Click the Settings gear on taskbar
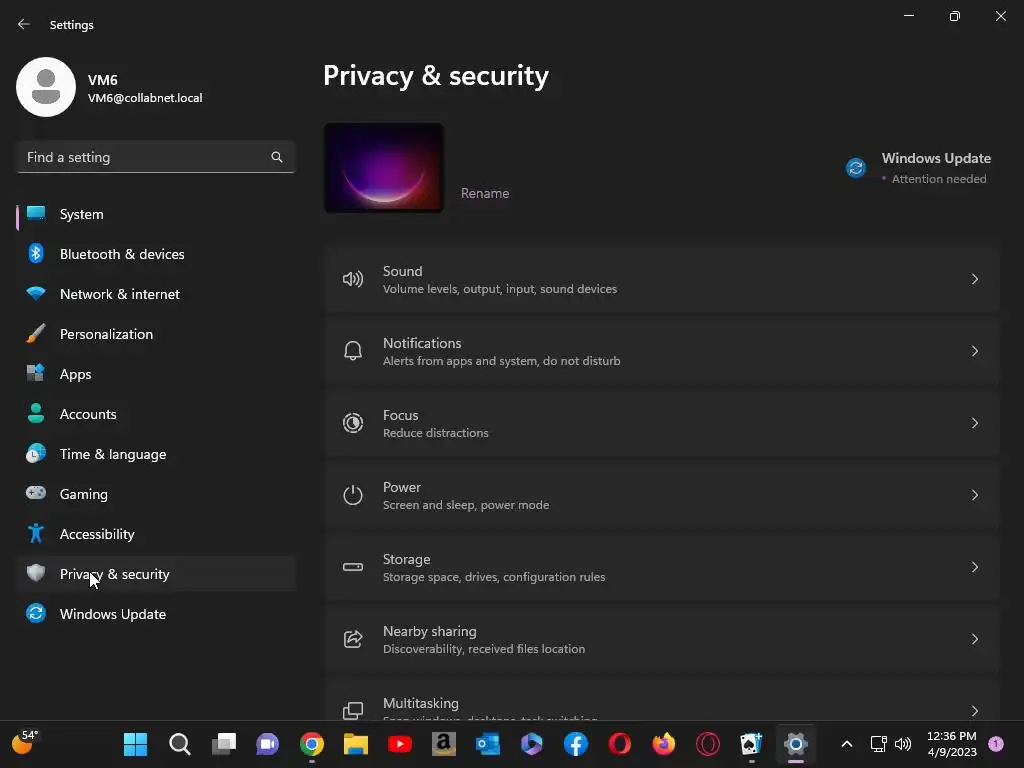This screenshot has width=1024, height=768. (795, 744)
